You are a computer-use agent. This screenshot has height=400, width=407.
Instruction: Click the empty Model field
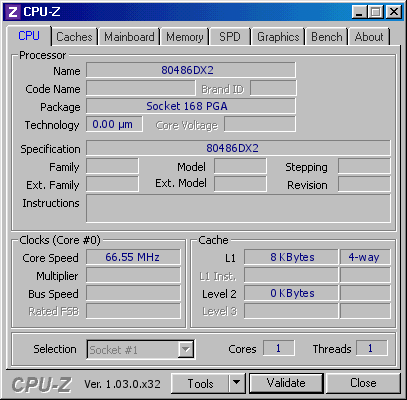[240, 166]
